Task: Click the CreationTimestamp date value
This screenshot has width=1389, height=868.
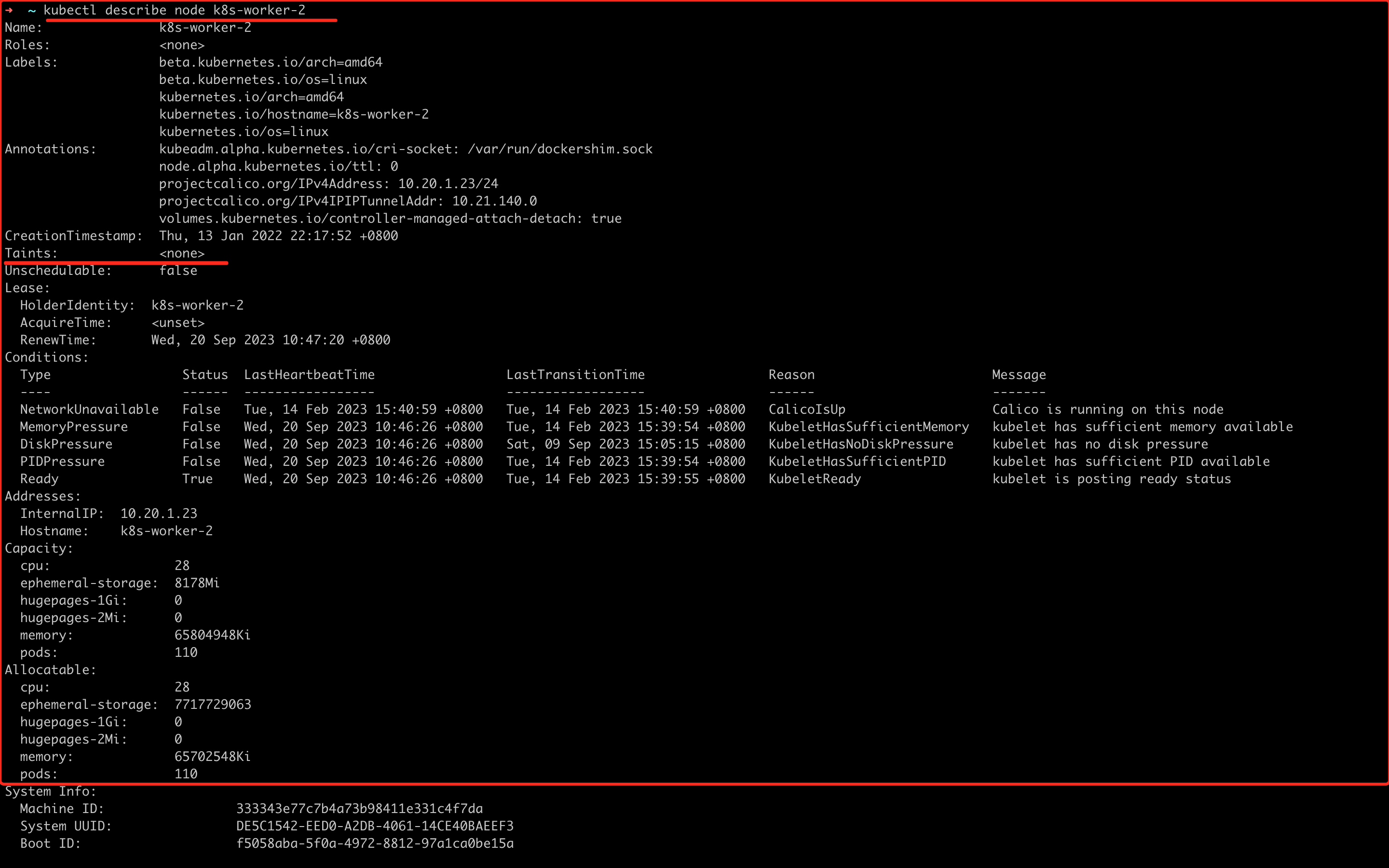Action: tap(278, 236)
